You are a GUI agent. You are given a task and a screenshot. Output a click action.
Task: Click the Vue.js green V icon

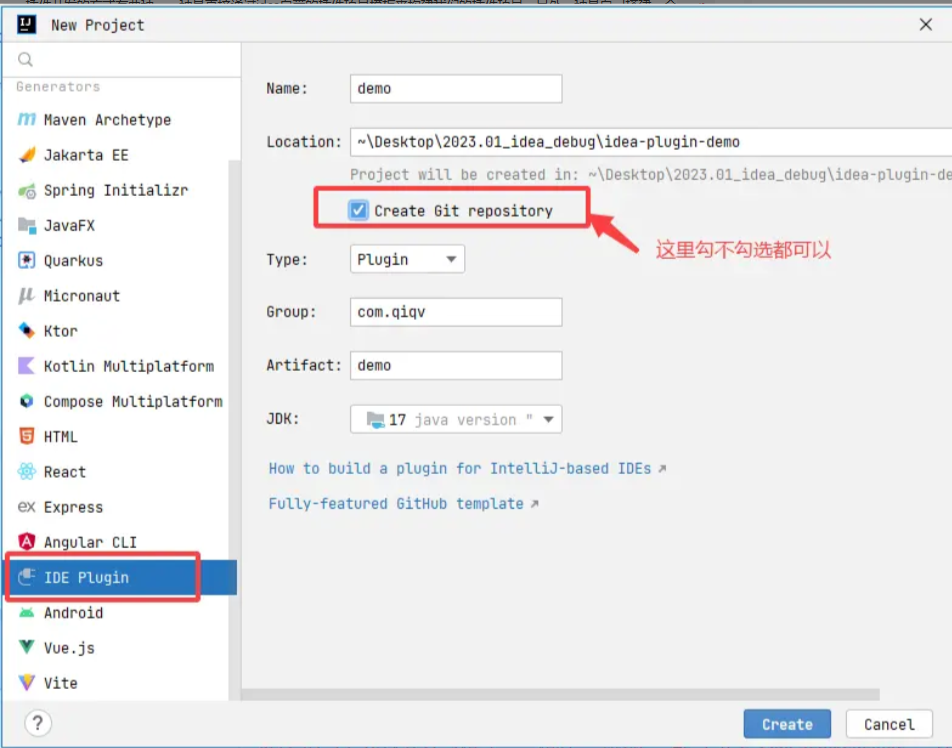tap(27, 647)
